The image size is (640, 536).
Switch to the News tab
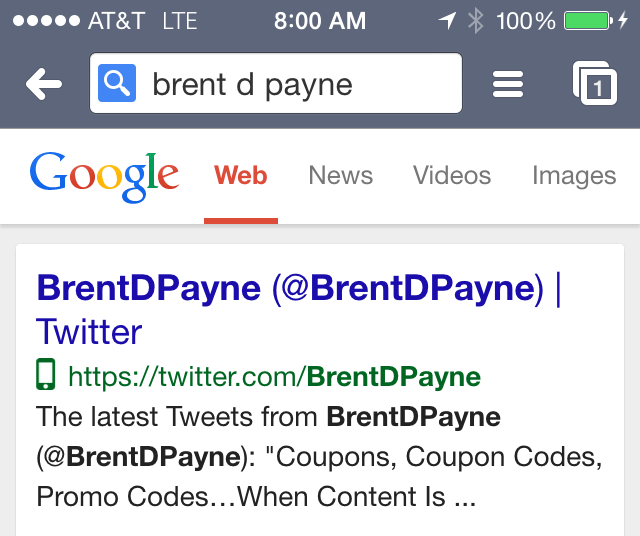(340, 176)
